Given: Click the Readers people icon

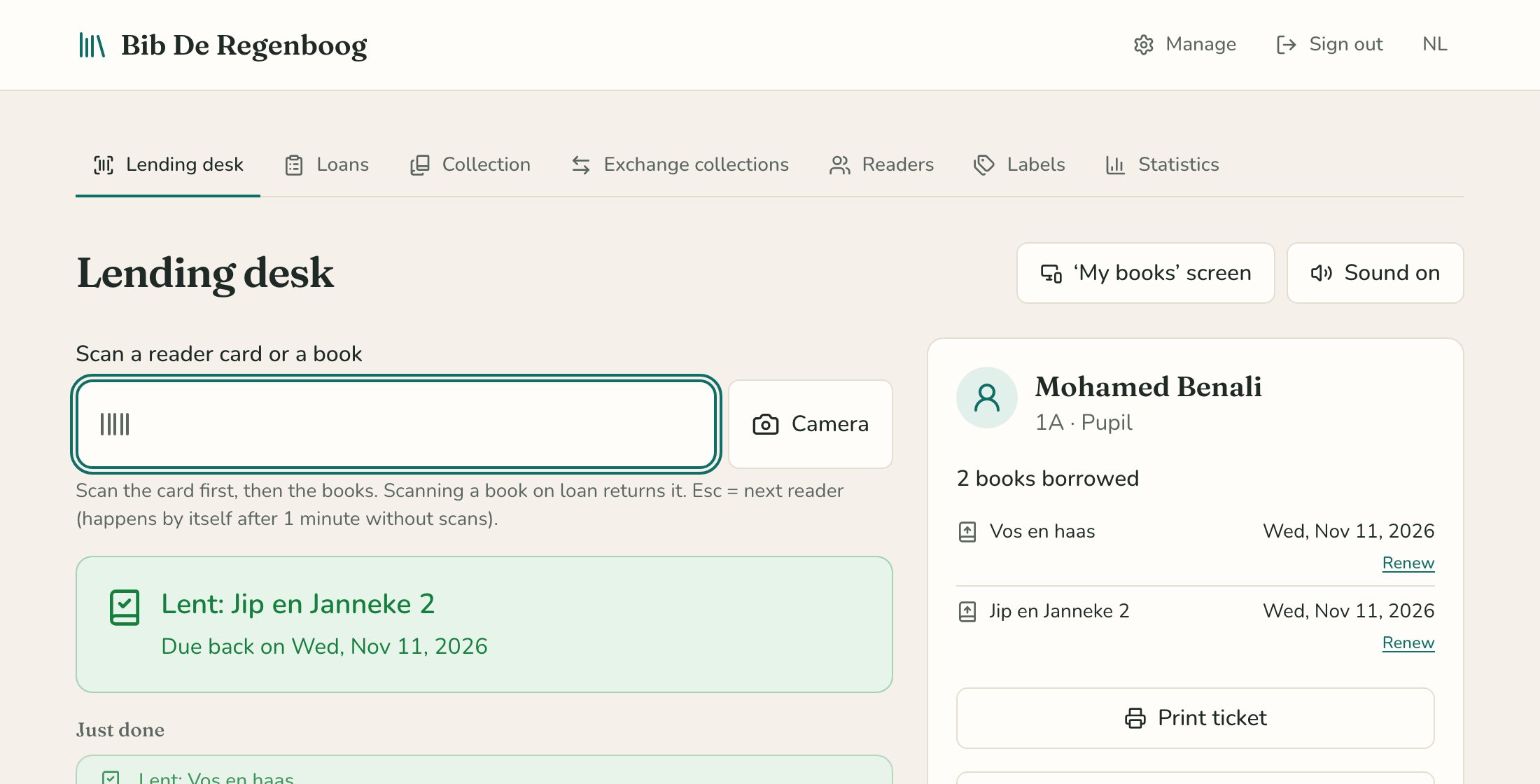Looking at the screenshot, I should click(840, 165).
